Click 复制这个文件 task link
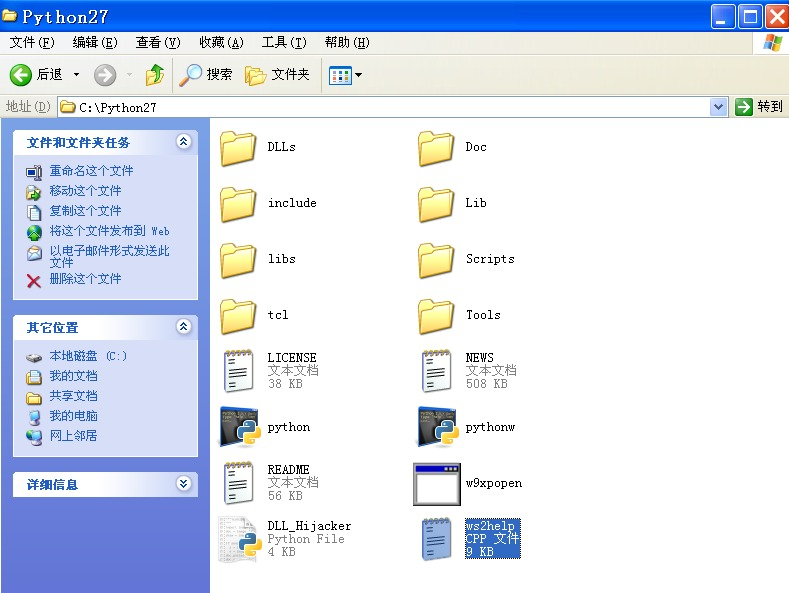The height and width of the screenshot is (593, 789). pyautogui.click(x=85, y=211)
